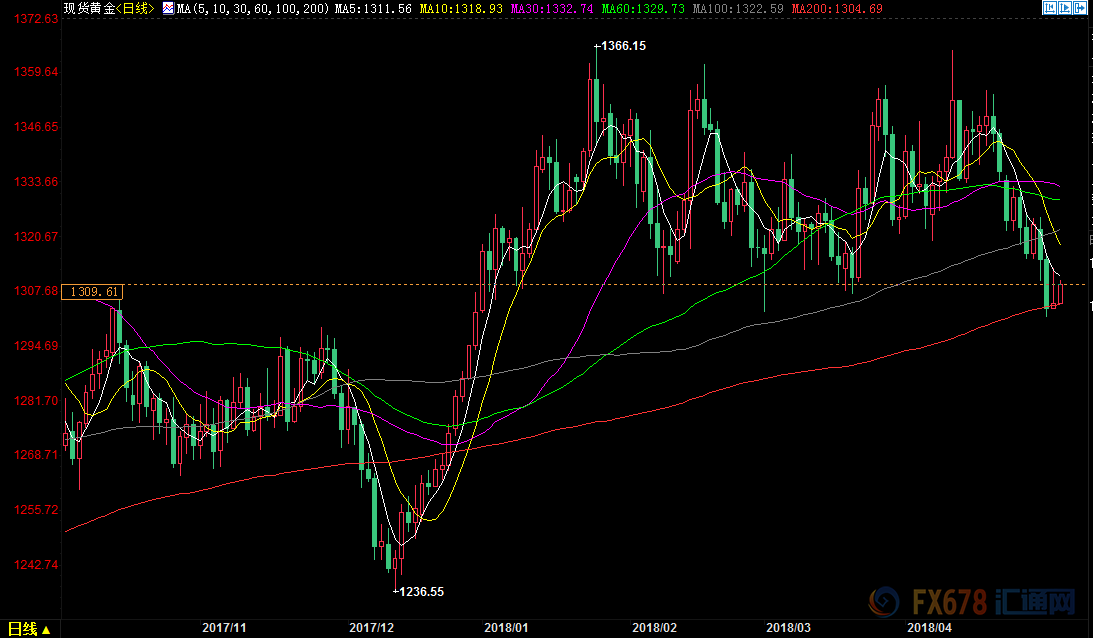Click the 现货黄金 instrument title
This screenshot has height=638, width=1093.
pos(89,8)
